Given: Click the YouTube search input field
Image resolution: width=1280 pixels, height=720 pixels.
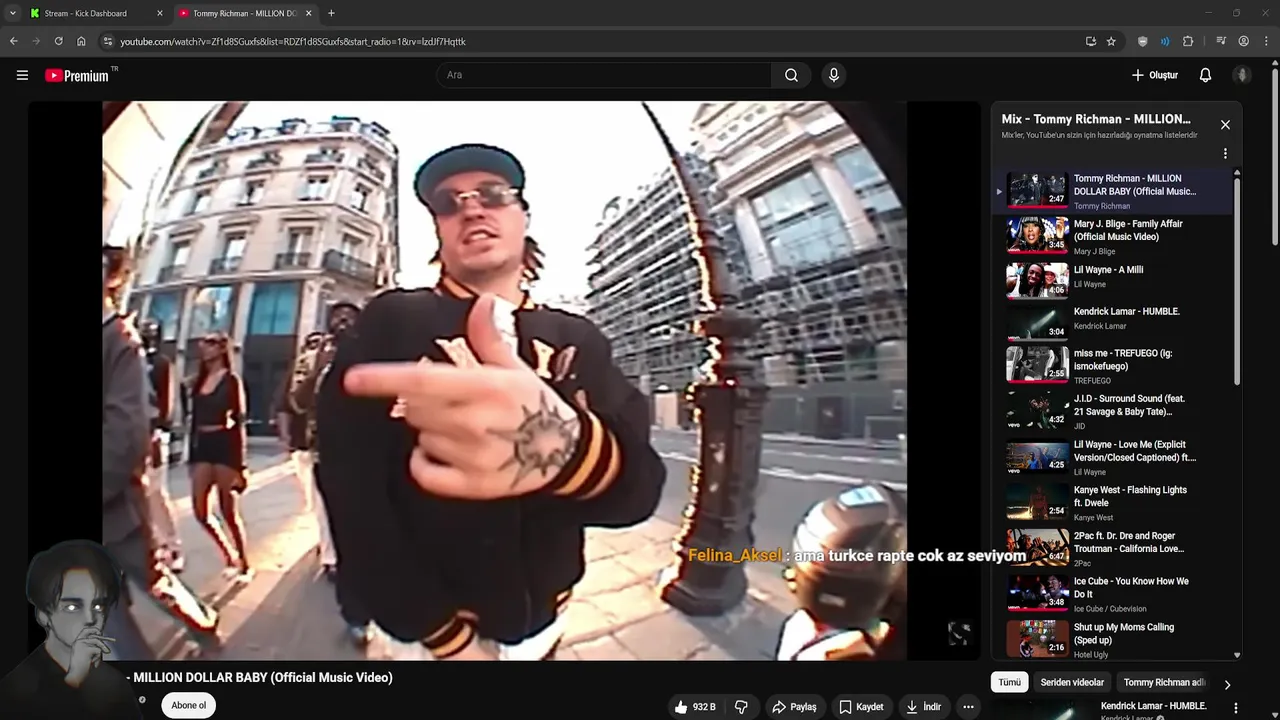Looking at the screenshot, I should [x=604, y=75].
